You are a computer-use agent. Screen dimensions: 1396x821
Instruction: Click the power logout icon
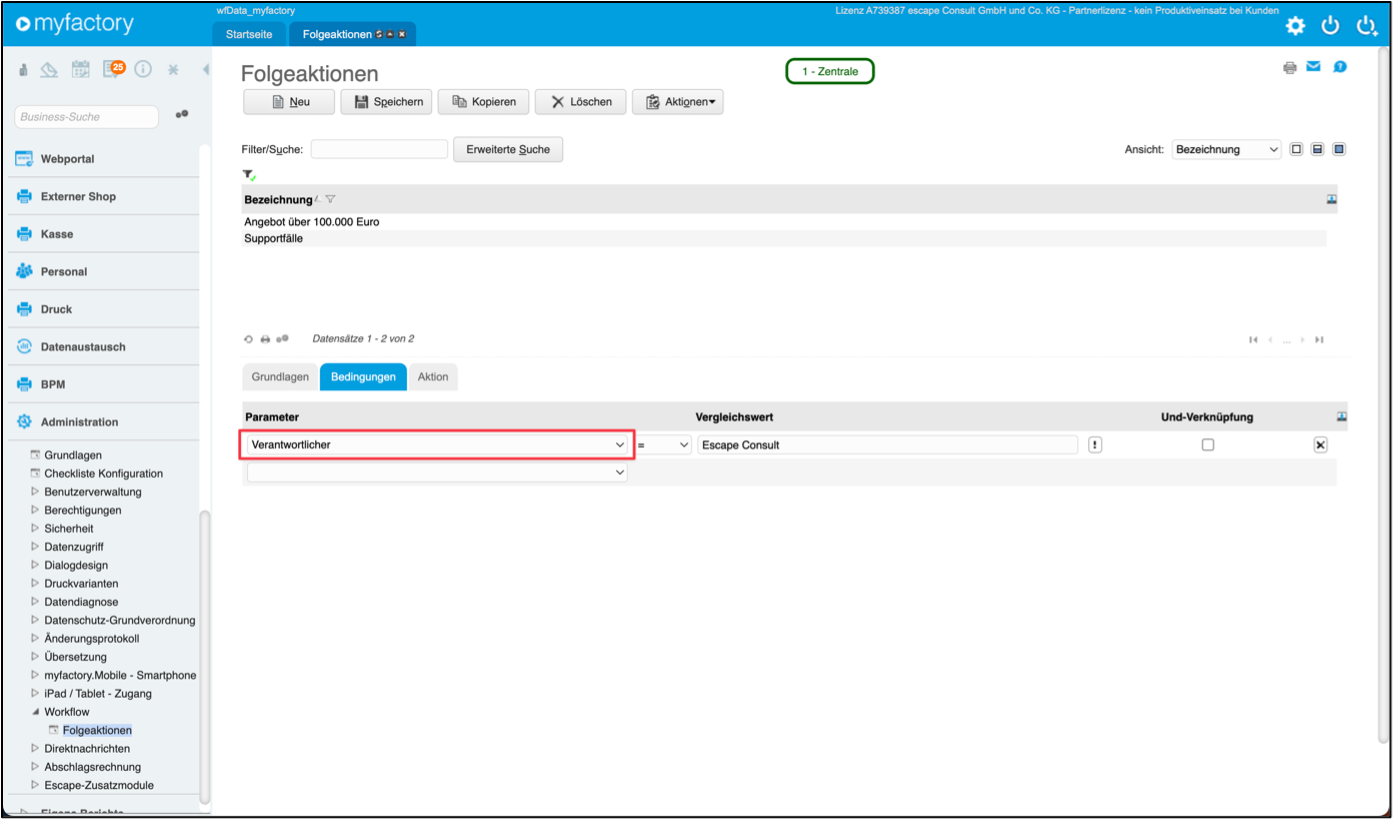pos(1330,26)
